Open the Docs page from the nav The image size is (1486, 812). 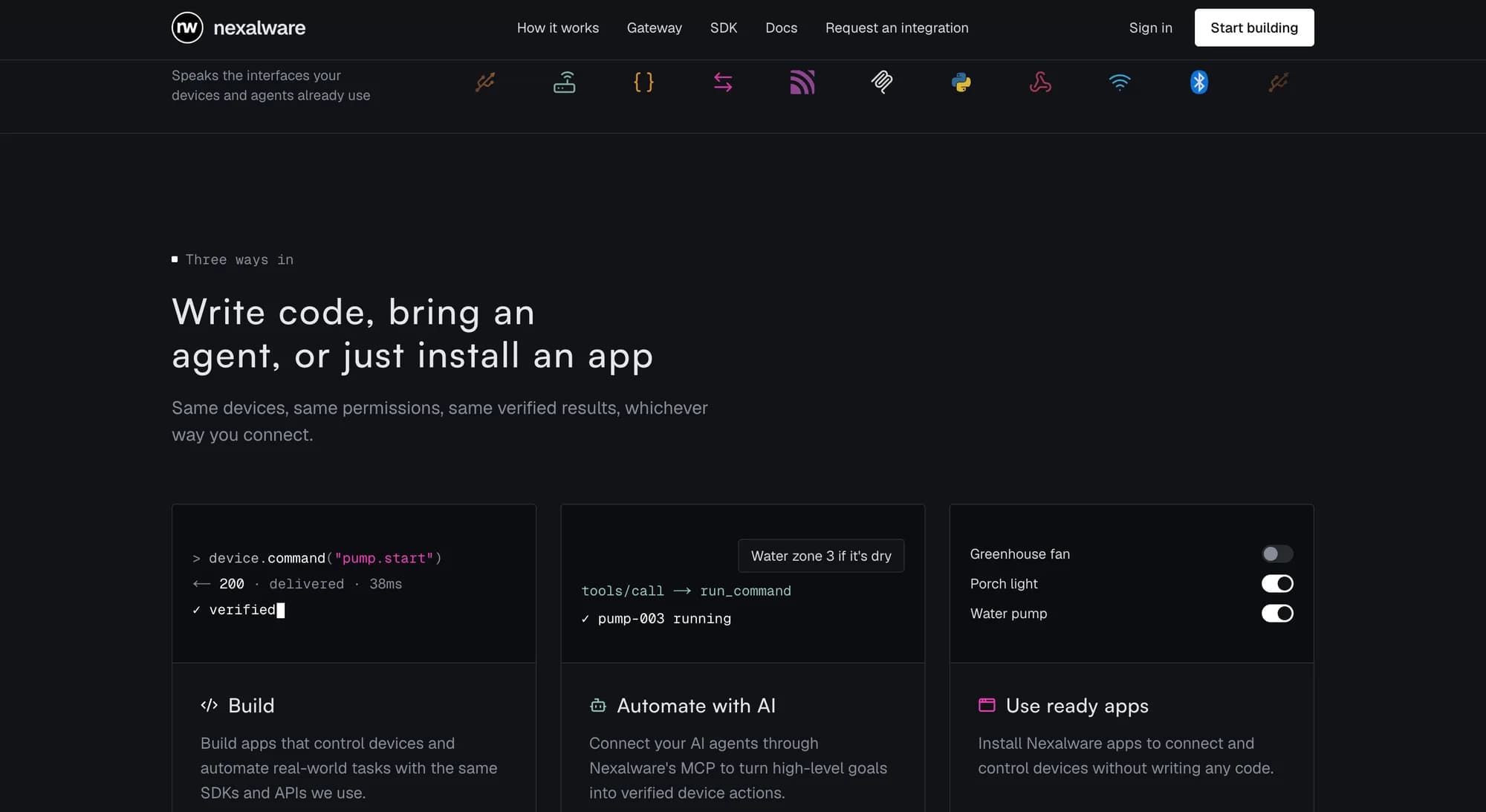tap(782, 27)
